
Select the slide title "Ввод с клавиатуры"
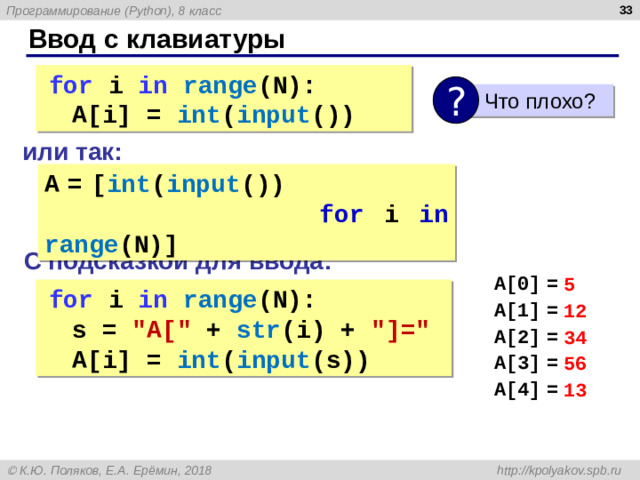point(157,40)
